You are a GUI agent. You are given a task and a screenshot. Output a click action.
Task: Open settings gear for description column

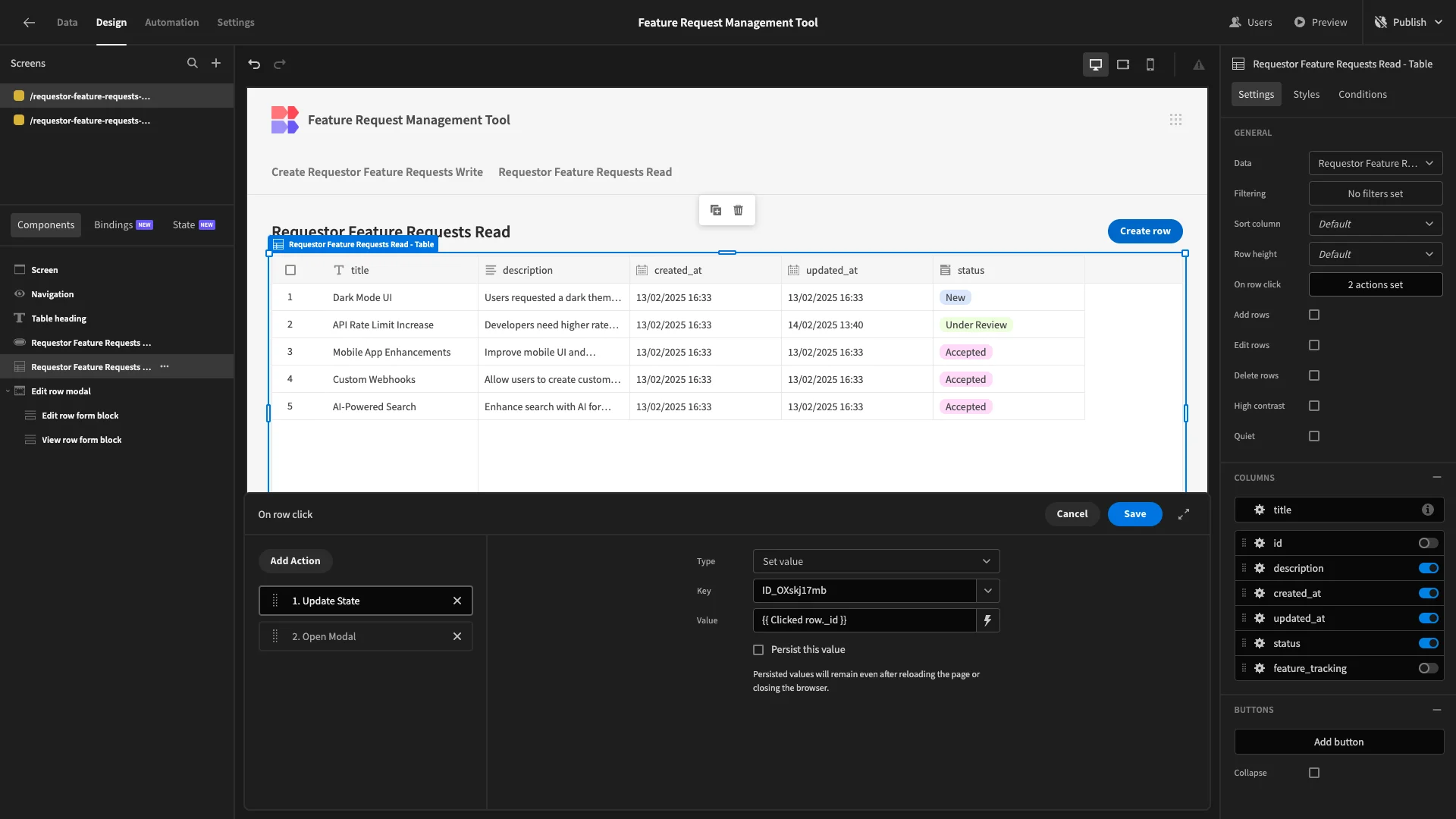point(1260,568)
